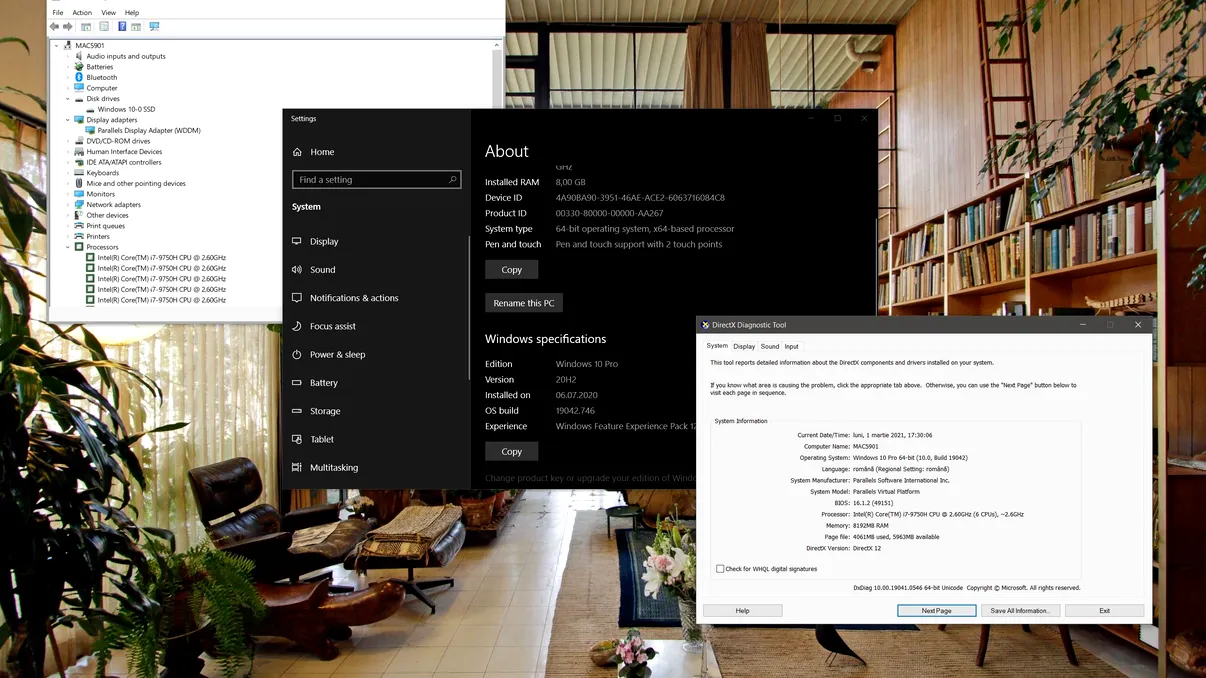
Task: Switch to the Input tab in DirectX Diagnostic Tool
Action: tap(791, 345)
